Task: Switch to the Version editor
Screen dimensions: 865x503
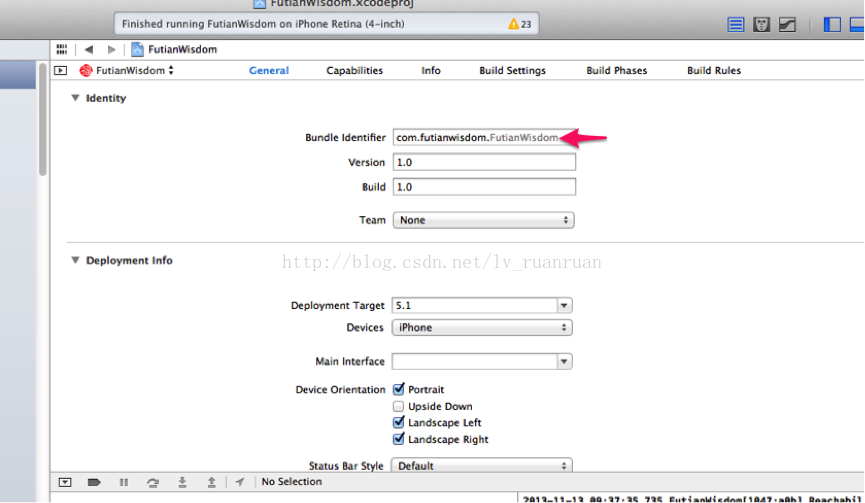Action: pyautogui.click(x=787, y=24)
